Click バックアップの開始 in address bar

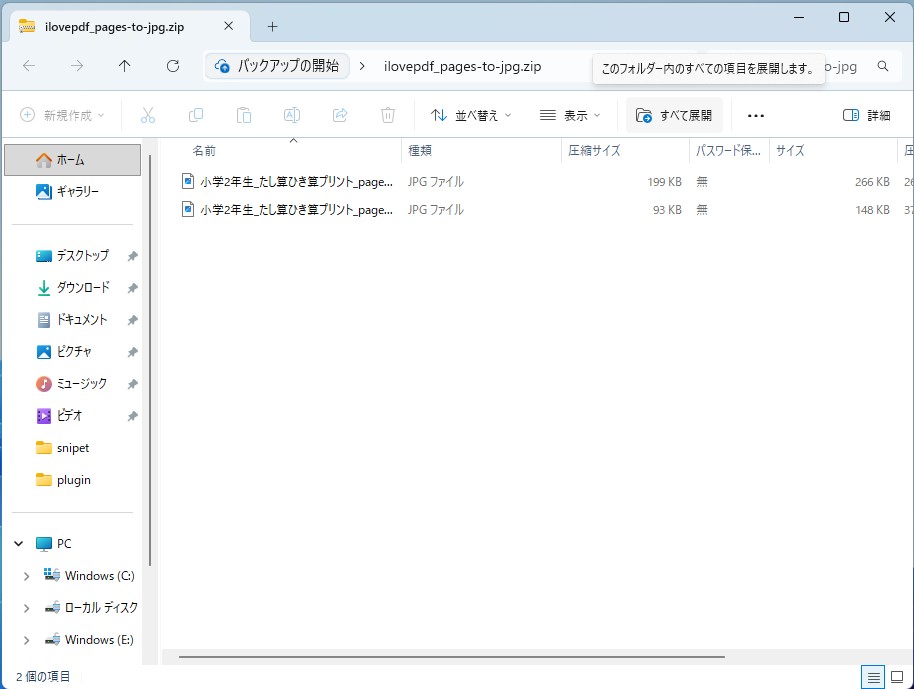point(277,66)
